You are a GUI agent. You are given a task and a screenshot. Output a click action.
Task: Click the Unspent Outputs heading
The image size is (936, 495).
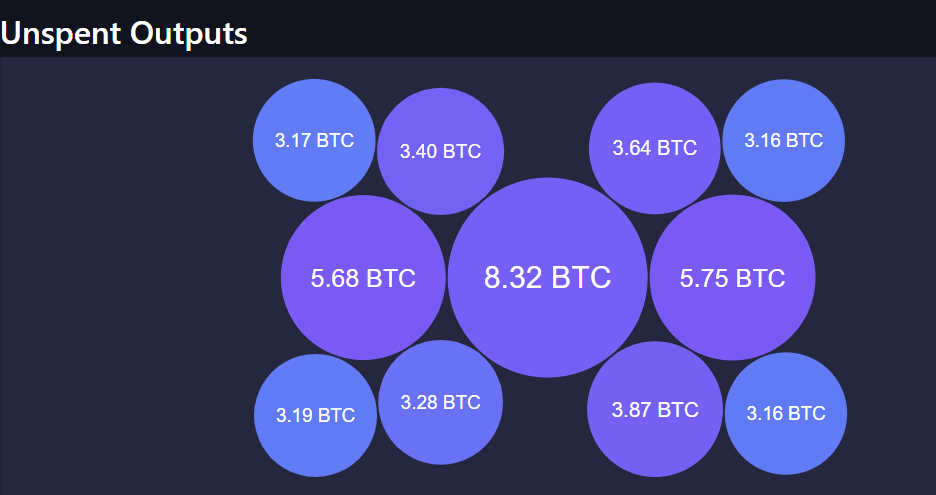click(x=124, y=33)
